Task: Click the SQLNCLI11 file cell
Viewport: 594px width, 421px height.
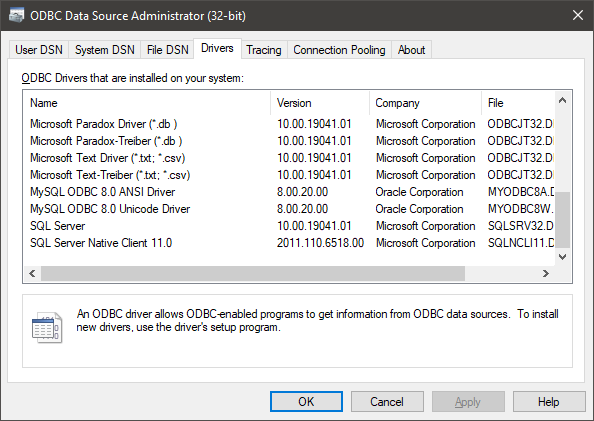Action: pos(521,243)
